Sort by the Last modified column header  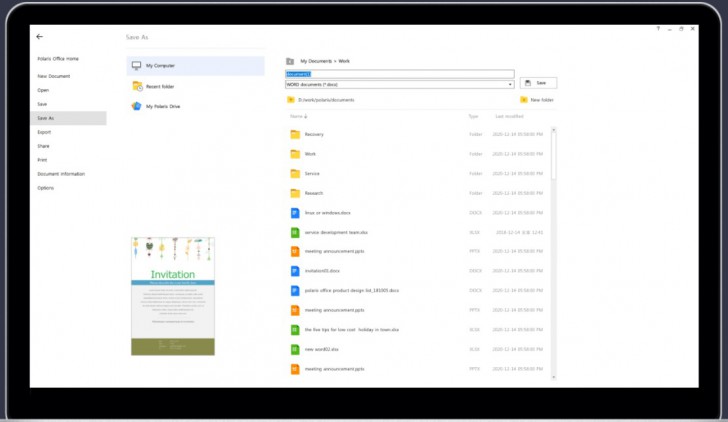pos(509,117)
